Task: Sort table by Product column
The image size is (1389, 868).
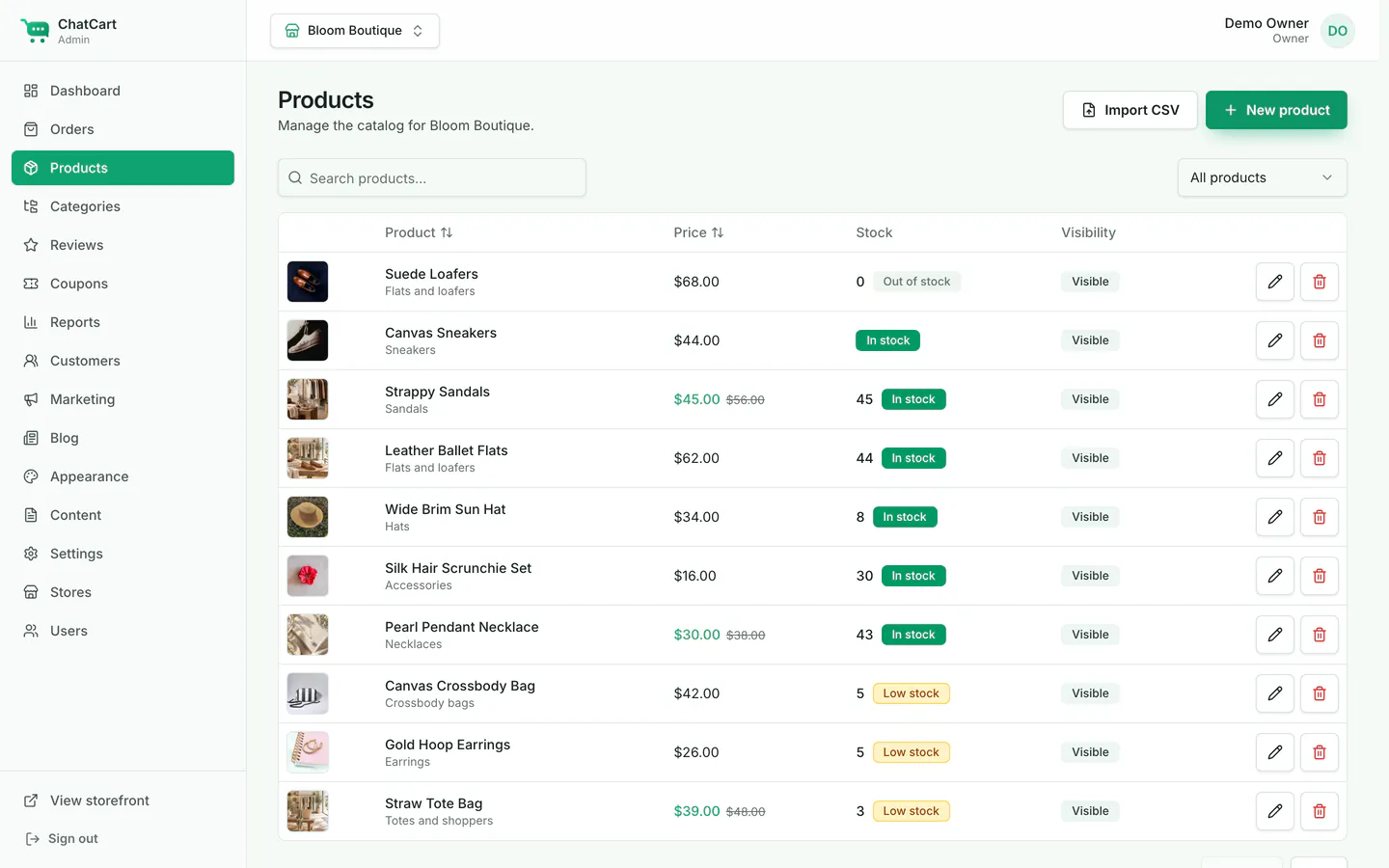Action: coord(419,232)
